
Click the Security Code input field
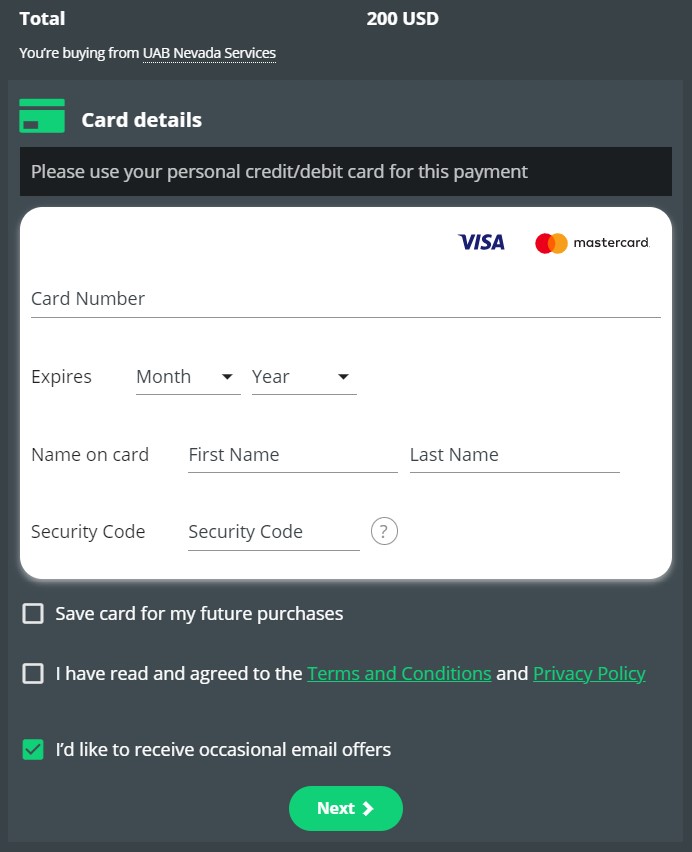coord(273,532)
